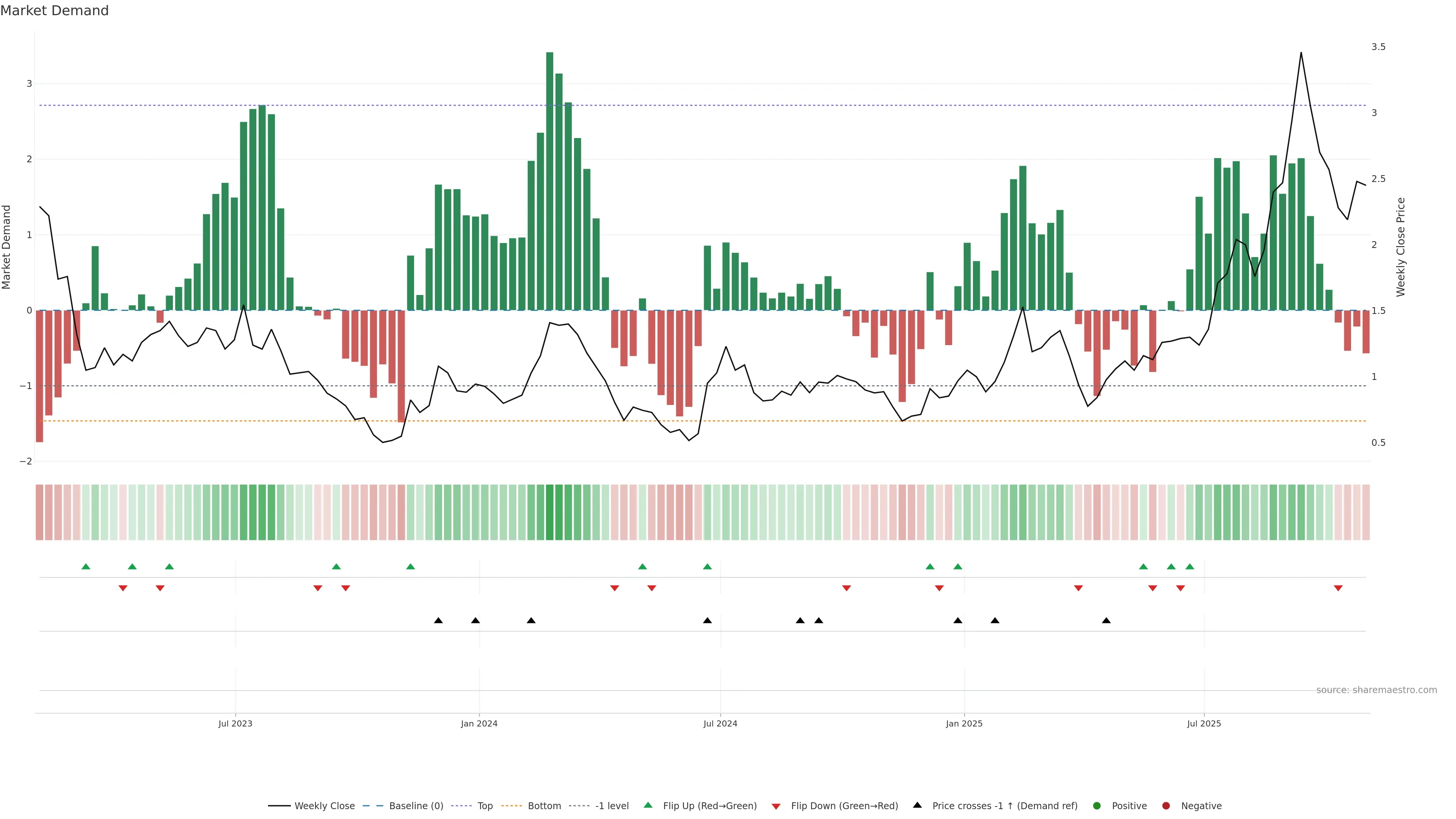Viewport: 1456px width, 819px height.
Task: Click the Jan 2024 x-axis label
Action: point(479,723)
